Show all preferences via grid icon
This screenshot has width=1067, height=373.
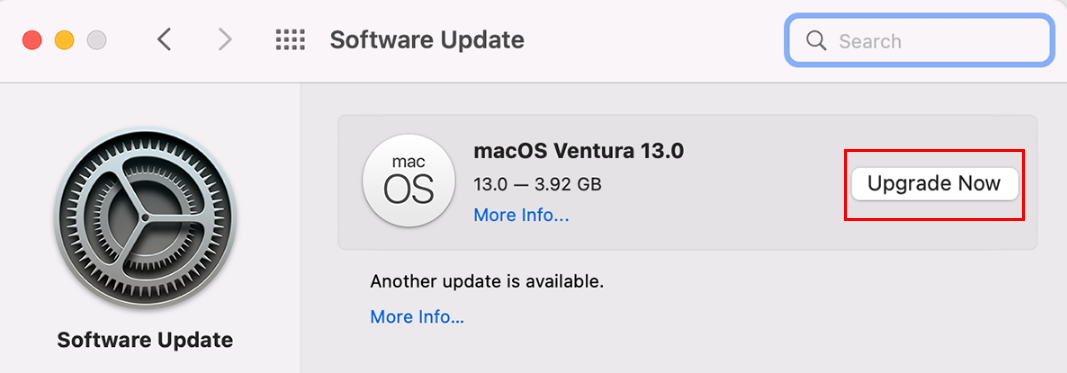(x=291, y=40)
